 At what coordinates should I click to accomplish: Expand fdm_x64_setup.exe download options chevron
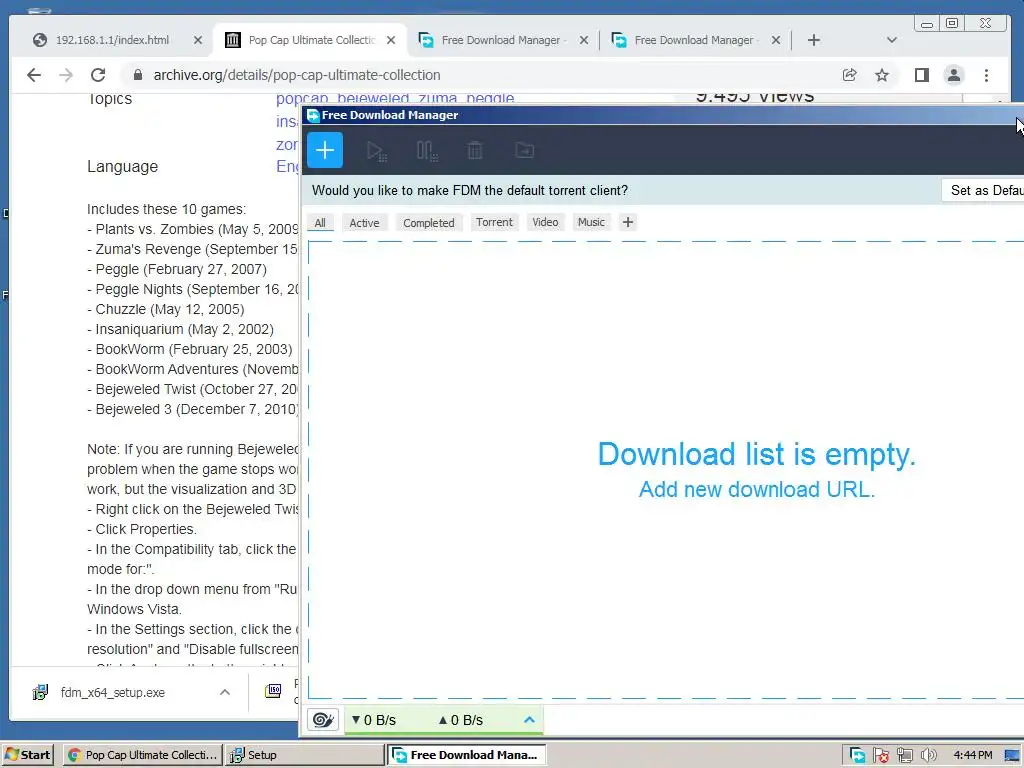coord(225,692)
